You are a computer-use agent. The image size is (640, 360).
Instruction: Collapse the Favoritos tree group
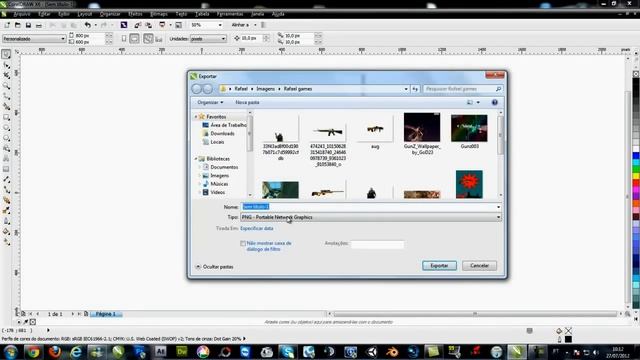(196, 117)
